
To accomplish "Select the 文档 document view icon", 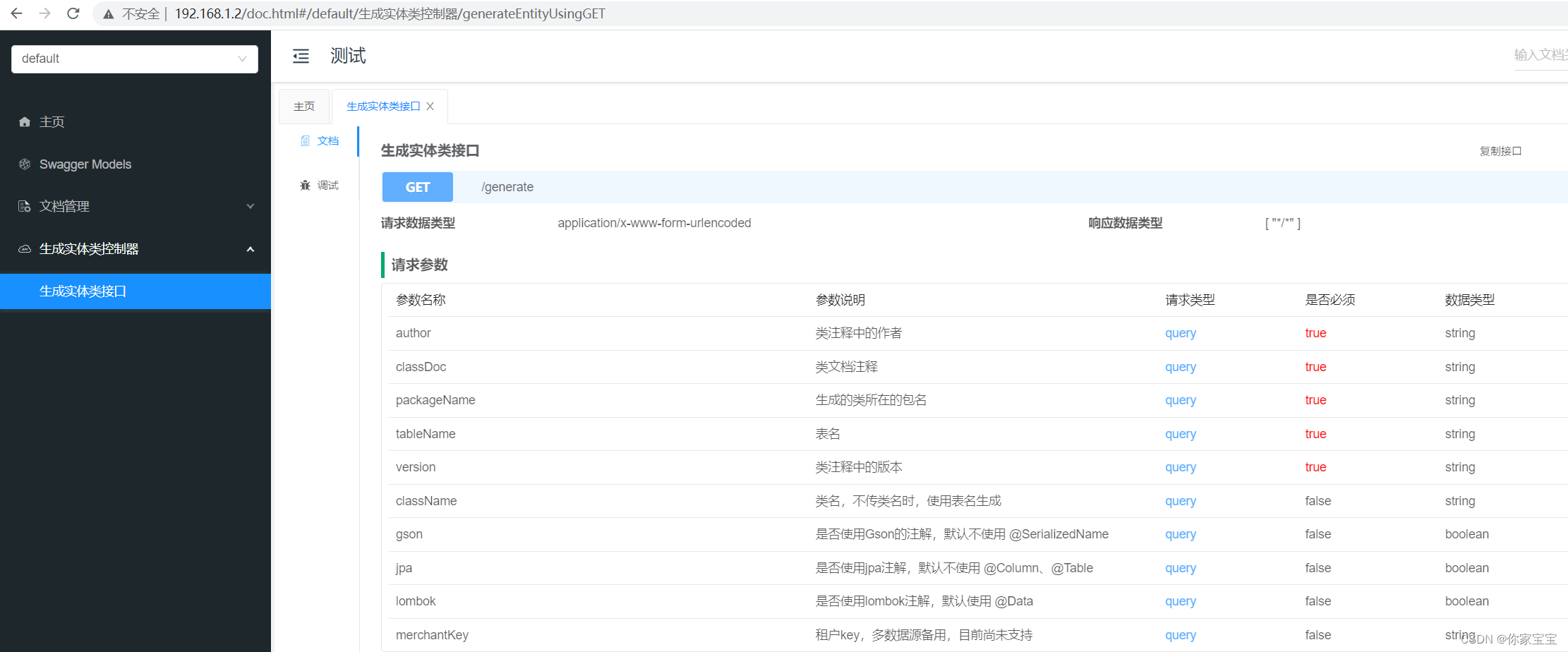I will pyautogui.click(x=306, y=140).
